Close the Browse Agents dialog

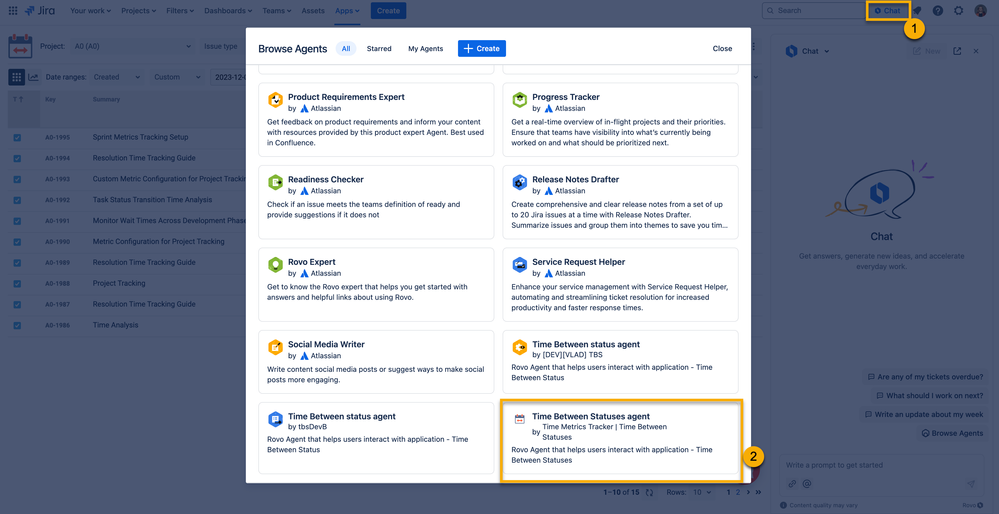(722, 48)
